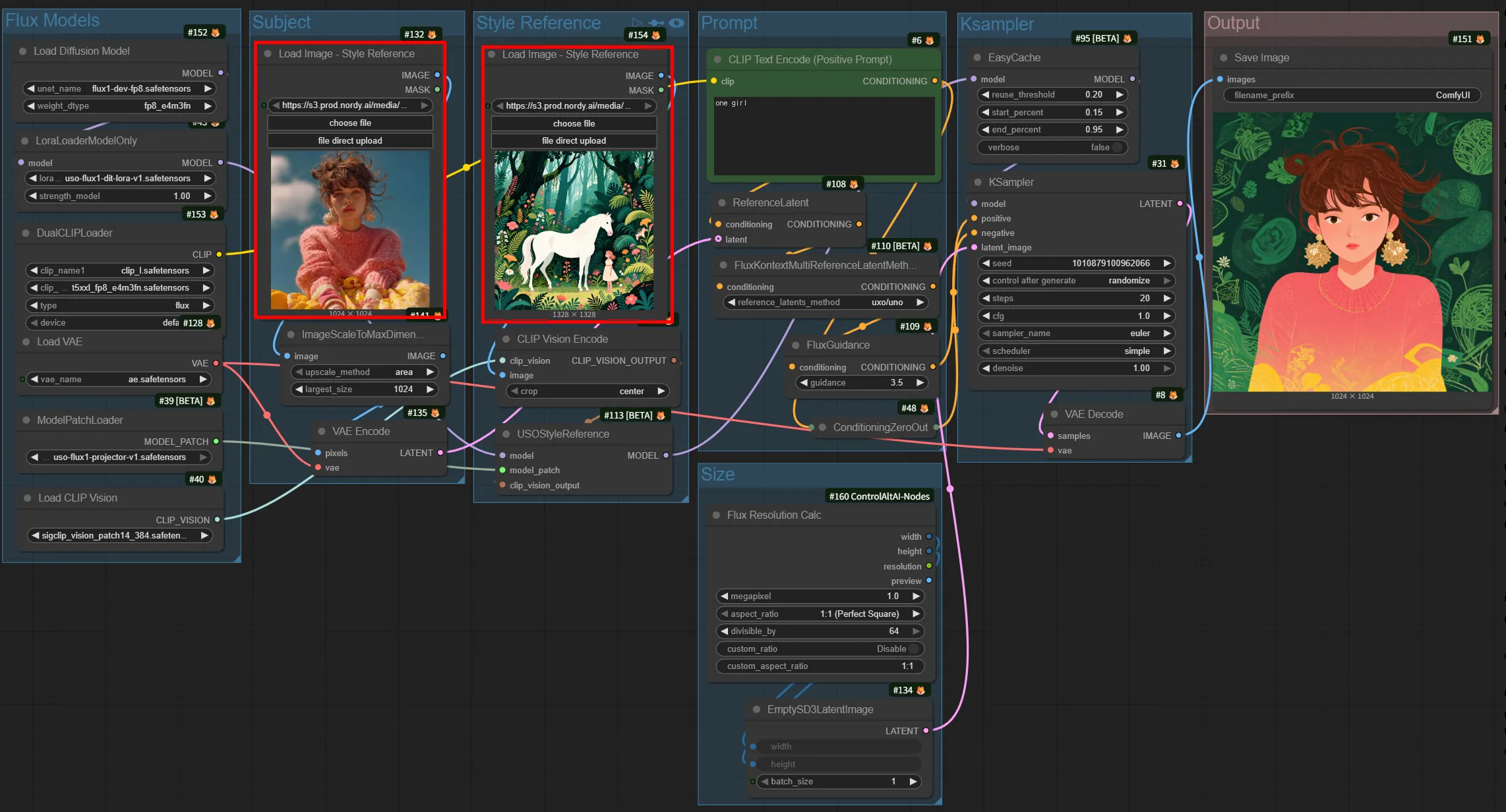This screenshot has width=1506, height=812.
Task: Click file direct upload in Style Reference group
Action: pyautogui.click(x=574, y=141)
